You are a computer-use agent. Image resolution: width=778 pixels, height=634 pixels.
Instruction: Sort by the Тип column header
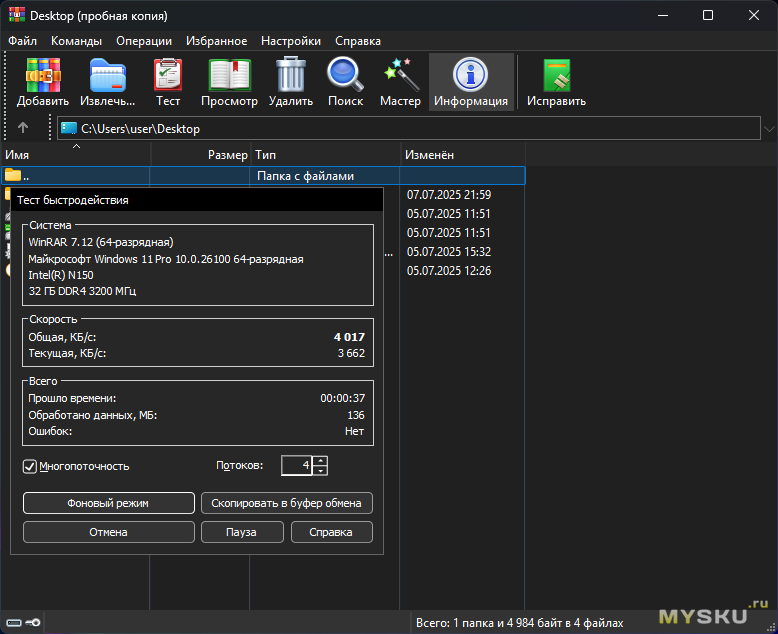point(325,155)
